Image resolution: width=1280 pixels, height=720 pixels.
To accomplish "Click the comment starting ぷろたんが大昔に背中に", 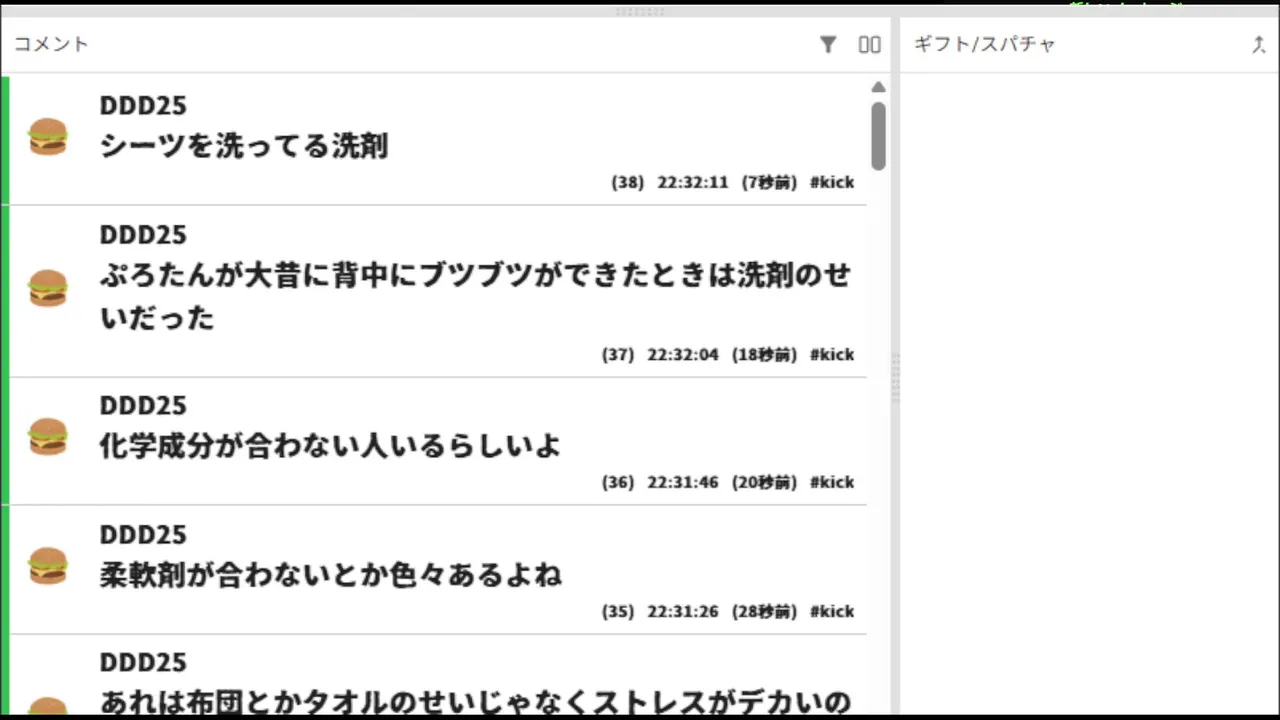I will point(476,296).
